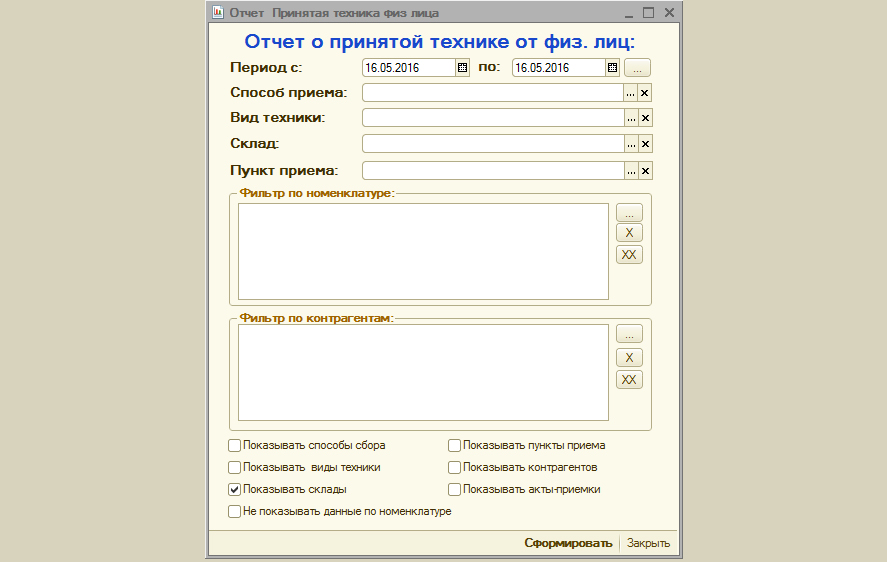Open period selection dialog button
This screenshot has height=562, width=887.
click(x=637, y=68)
